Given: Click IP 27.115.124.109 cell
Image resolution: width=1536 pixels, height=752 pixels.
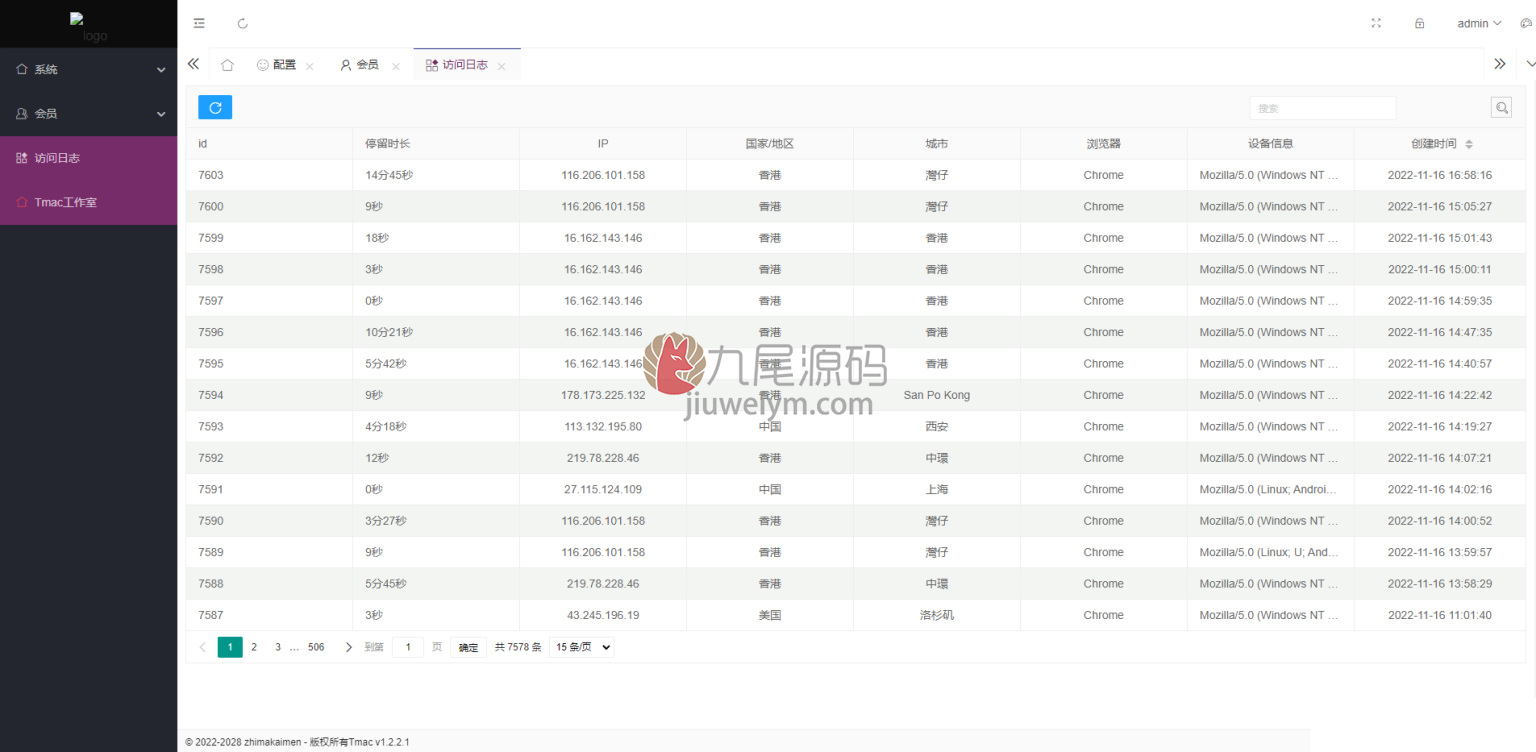Looking at the screenshot, I should tap(603, 489).
